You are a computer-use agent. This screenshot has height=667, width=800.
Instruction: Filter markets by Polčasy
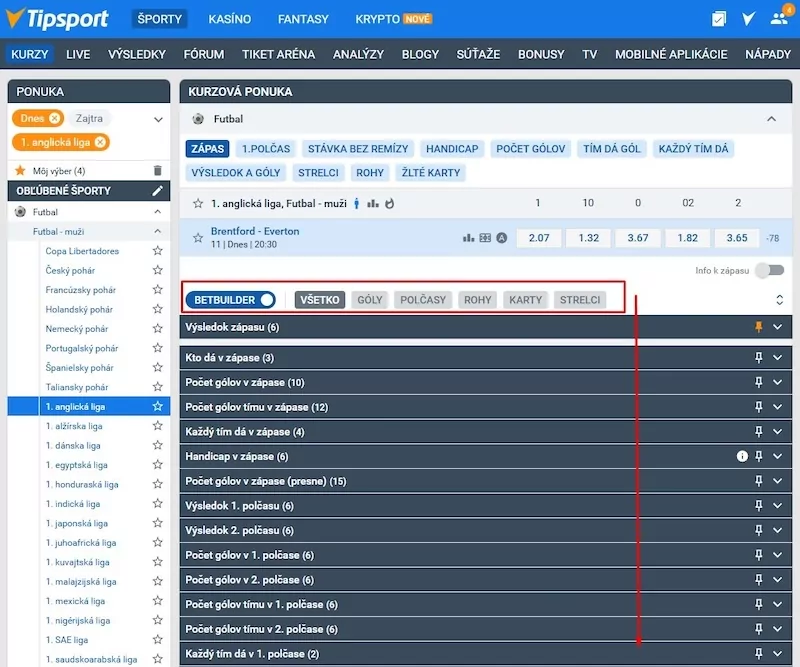(x=423, y=300)
